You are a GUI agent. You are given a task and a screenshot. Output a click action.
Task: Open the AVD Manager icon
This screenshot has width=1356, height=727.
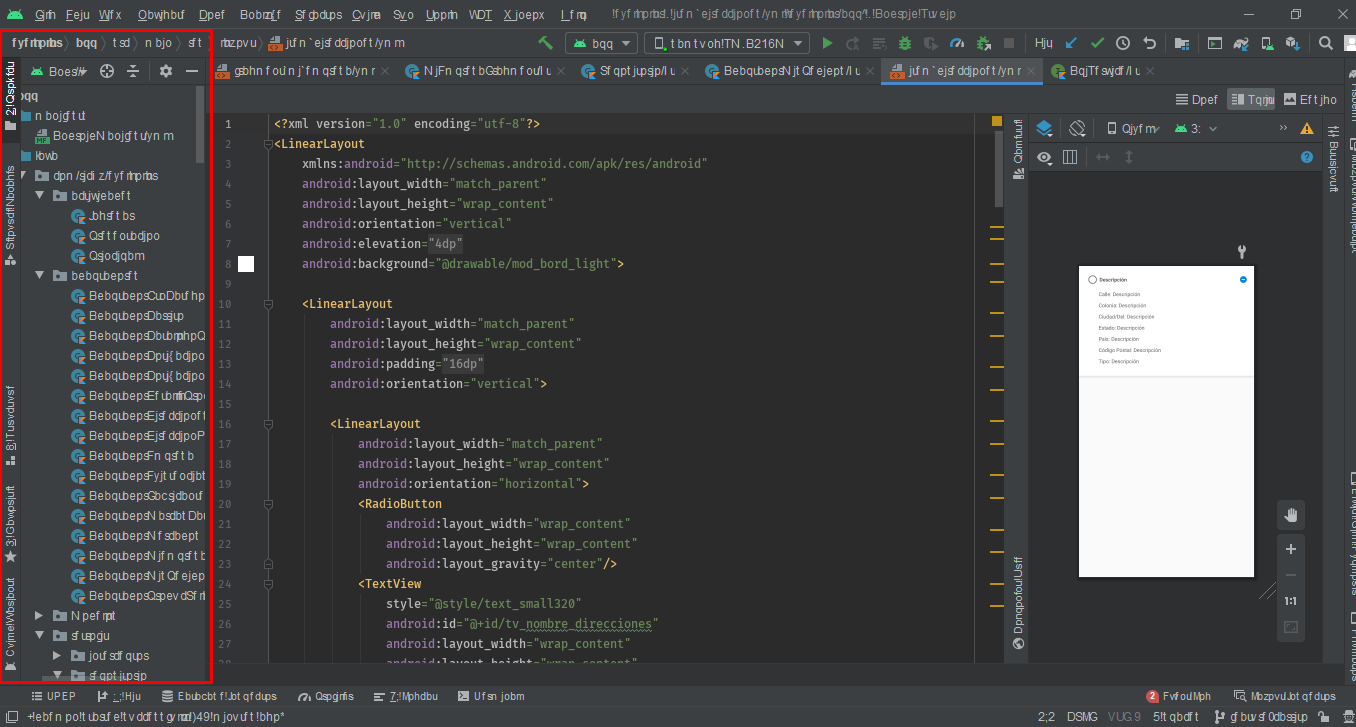(x=1267, y=43)
